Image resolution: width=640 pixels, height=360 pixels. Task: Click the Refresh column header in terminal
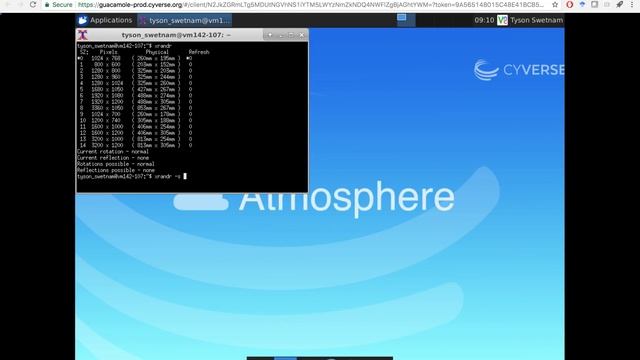[x=199, y=52]
